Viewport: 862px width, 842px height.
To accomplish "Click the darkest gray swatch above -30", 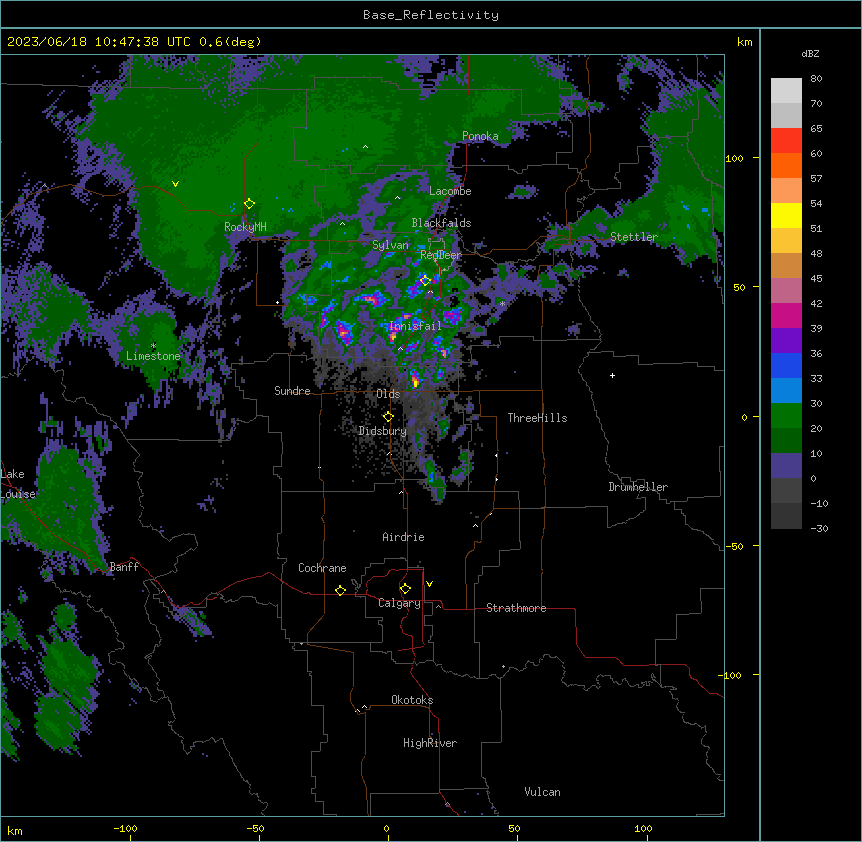I will click(786, 516).
